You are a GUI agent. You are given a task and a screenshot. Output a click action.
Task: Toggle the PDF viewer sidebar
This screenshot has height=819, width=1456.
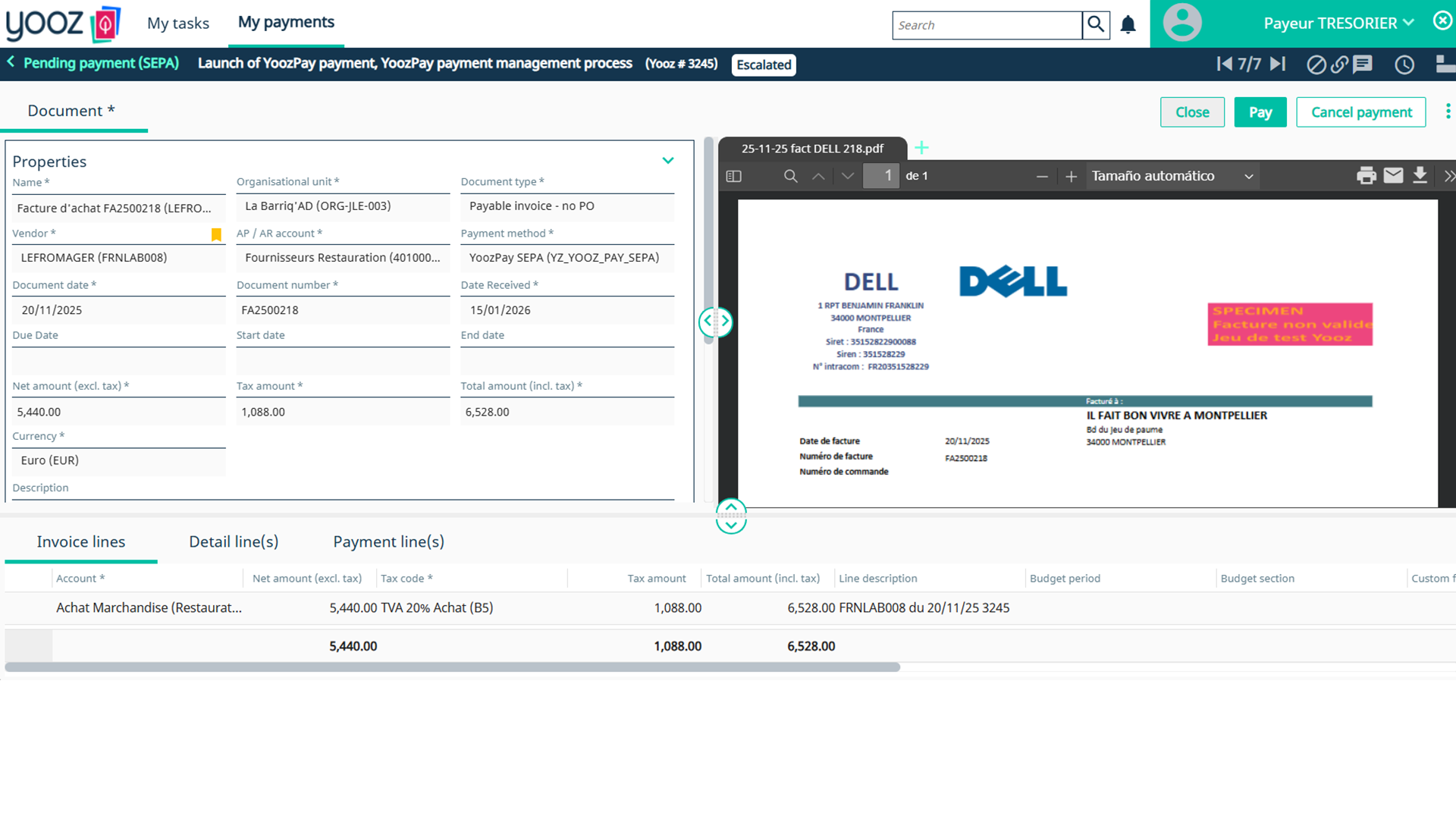[x=733, y=176]
